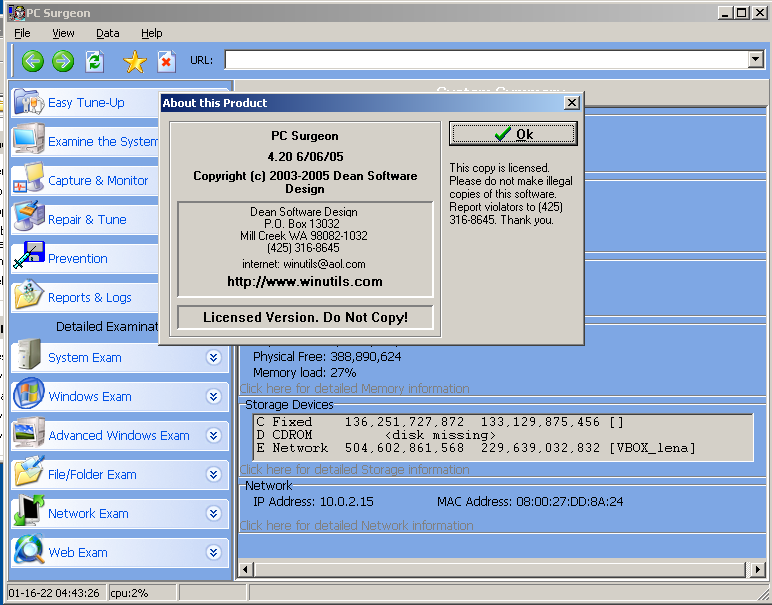Screen dimensions: 772x605
Task: Click the System Exam tower icon
Action: [x=29, y=354]
